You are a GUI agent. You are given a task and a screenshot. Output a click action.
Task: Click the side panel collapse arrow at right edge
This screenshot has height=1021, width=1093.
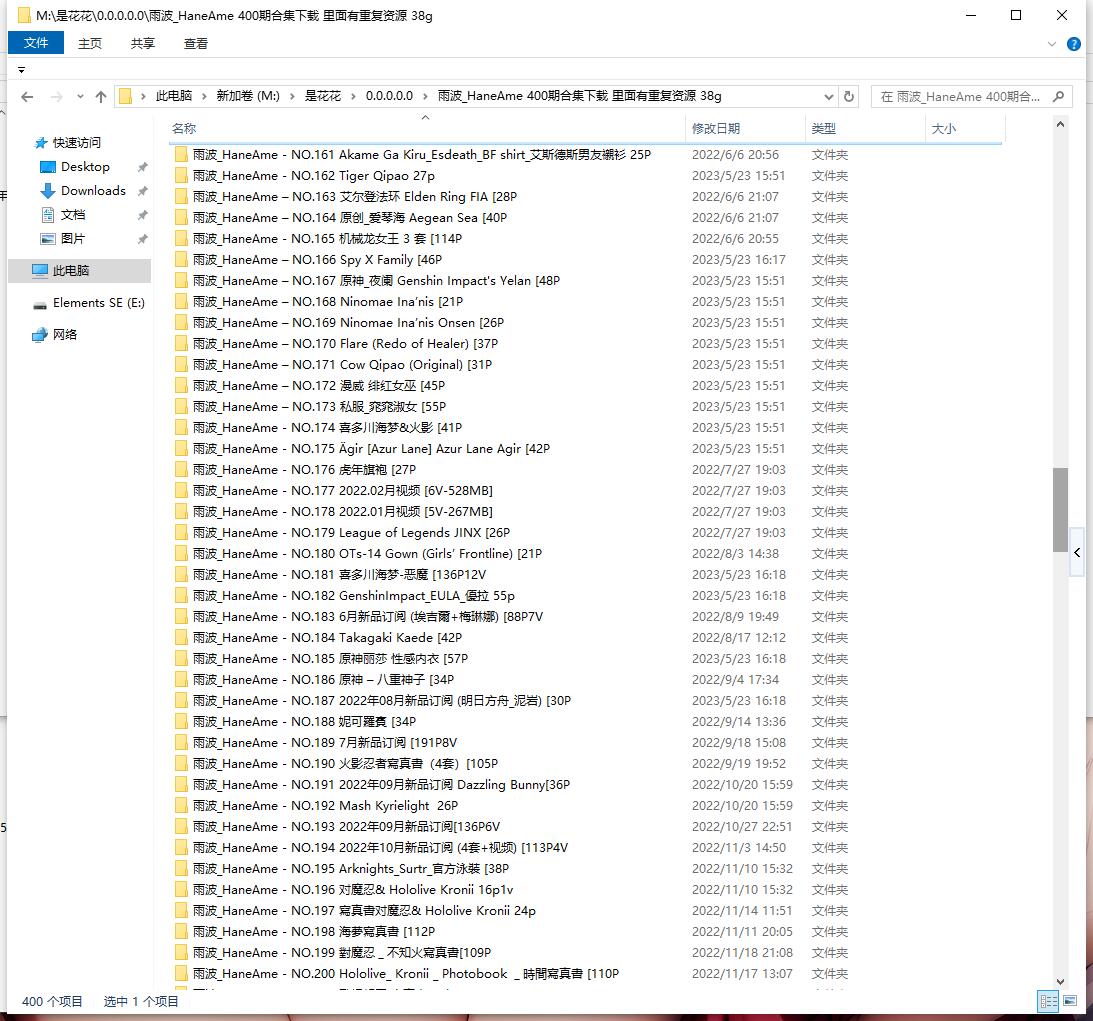pos(1077,553)
